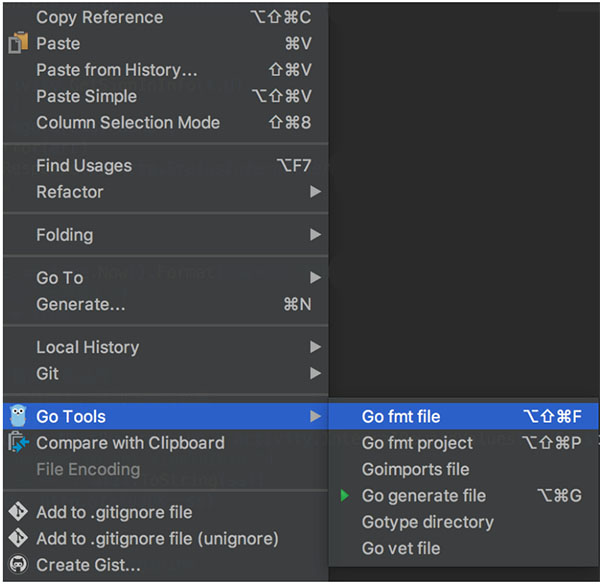Select Go vet file
The image size is (600, 584).
click(x=401, y=548)
